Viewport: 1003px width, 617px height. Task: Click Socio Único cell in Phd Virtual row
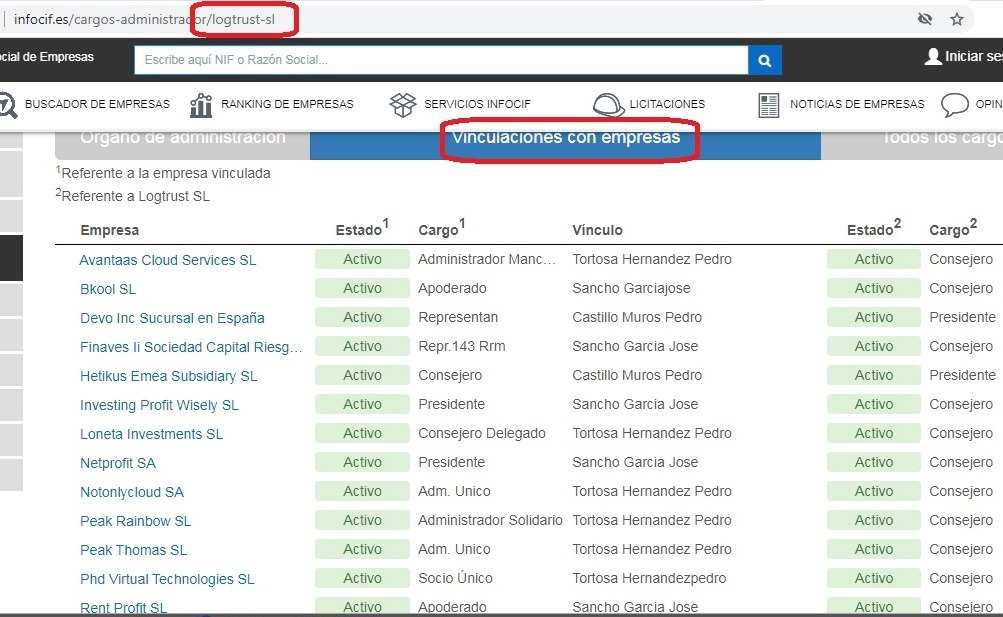tap(455, 579)
